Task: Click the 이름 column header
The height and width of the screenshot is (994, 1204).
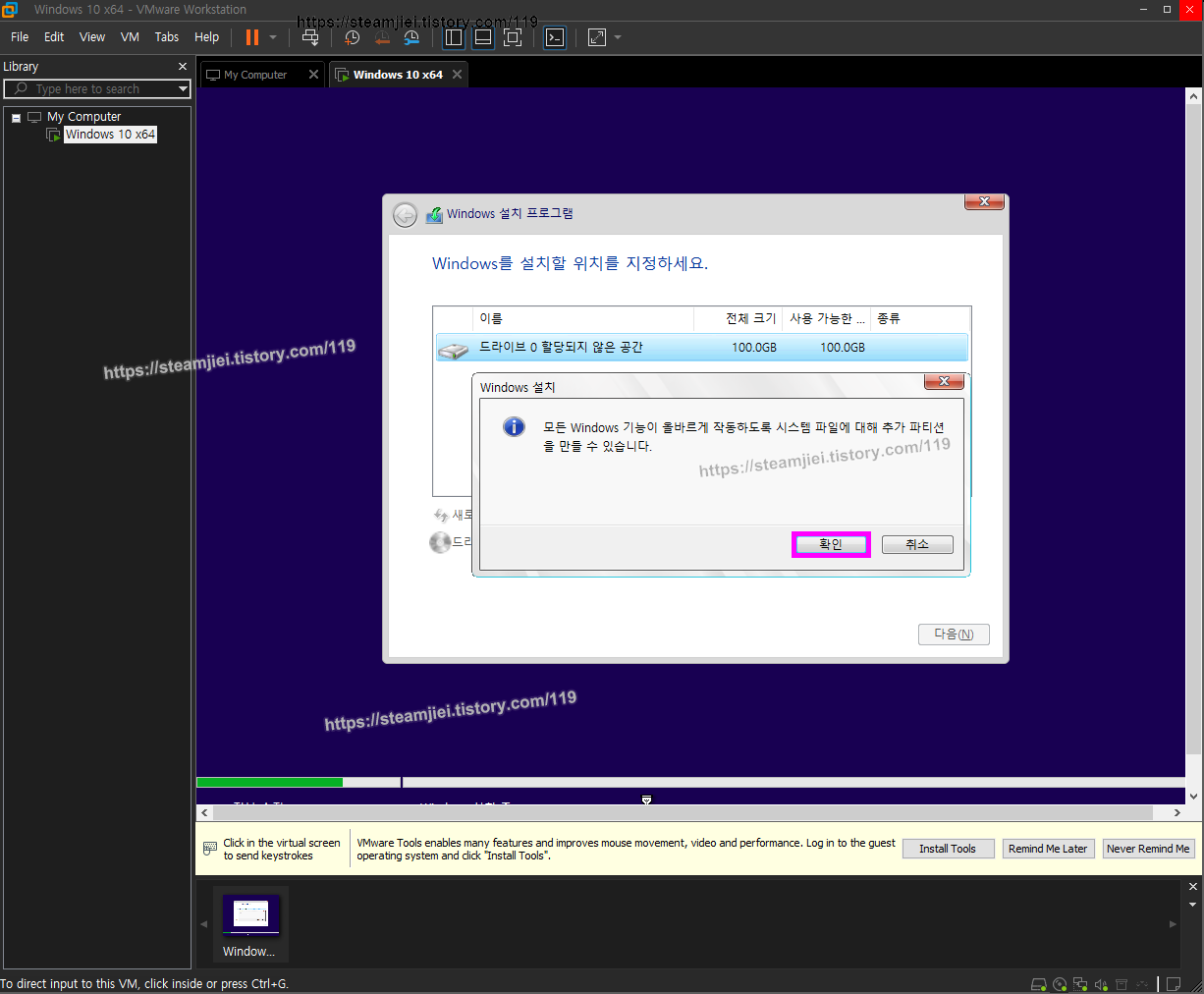Action: pos(584,318)
